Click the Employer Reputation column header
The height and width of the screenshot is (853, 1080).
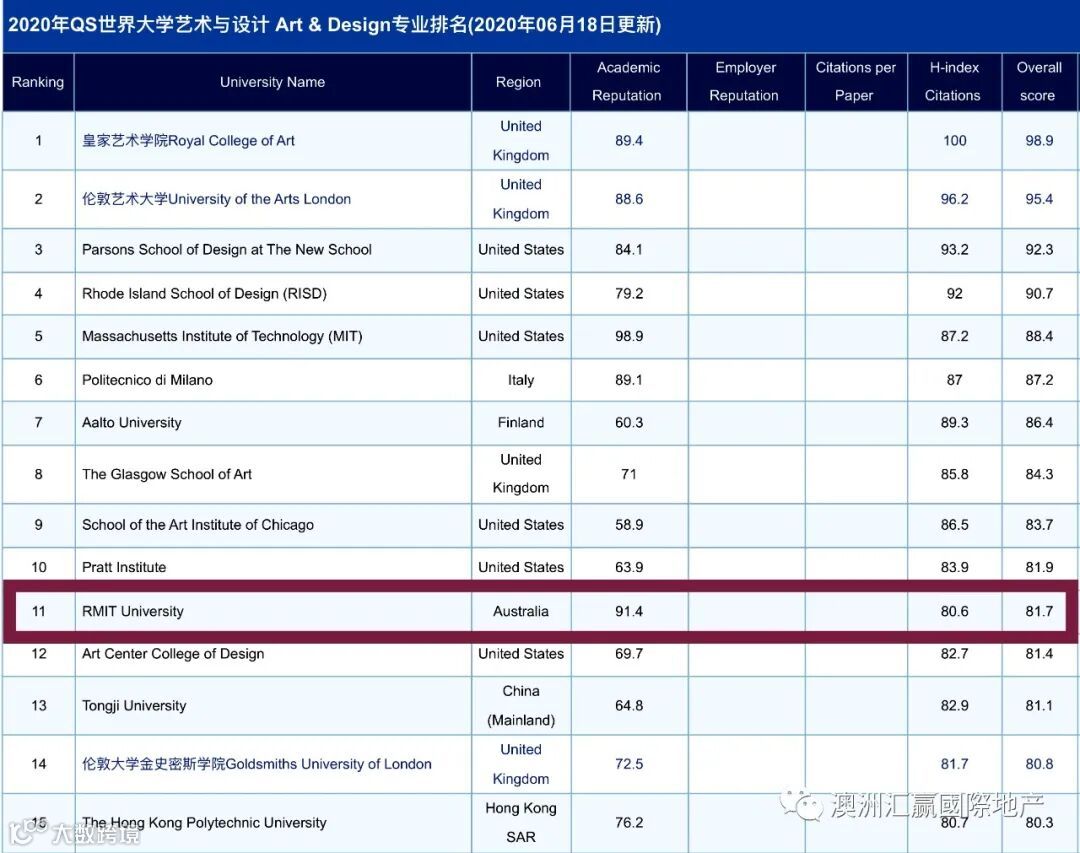[745, 82]
